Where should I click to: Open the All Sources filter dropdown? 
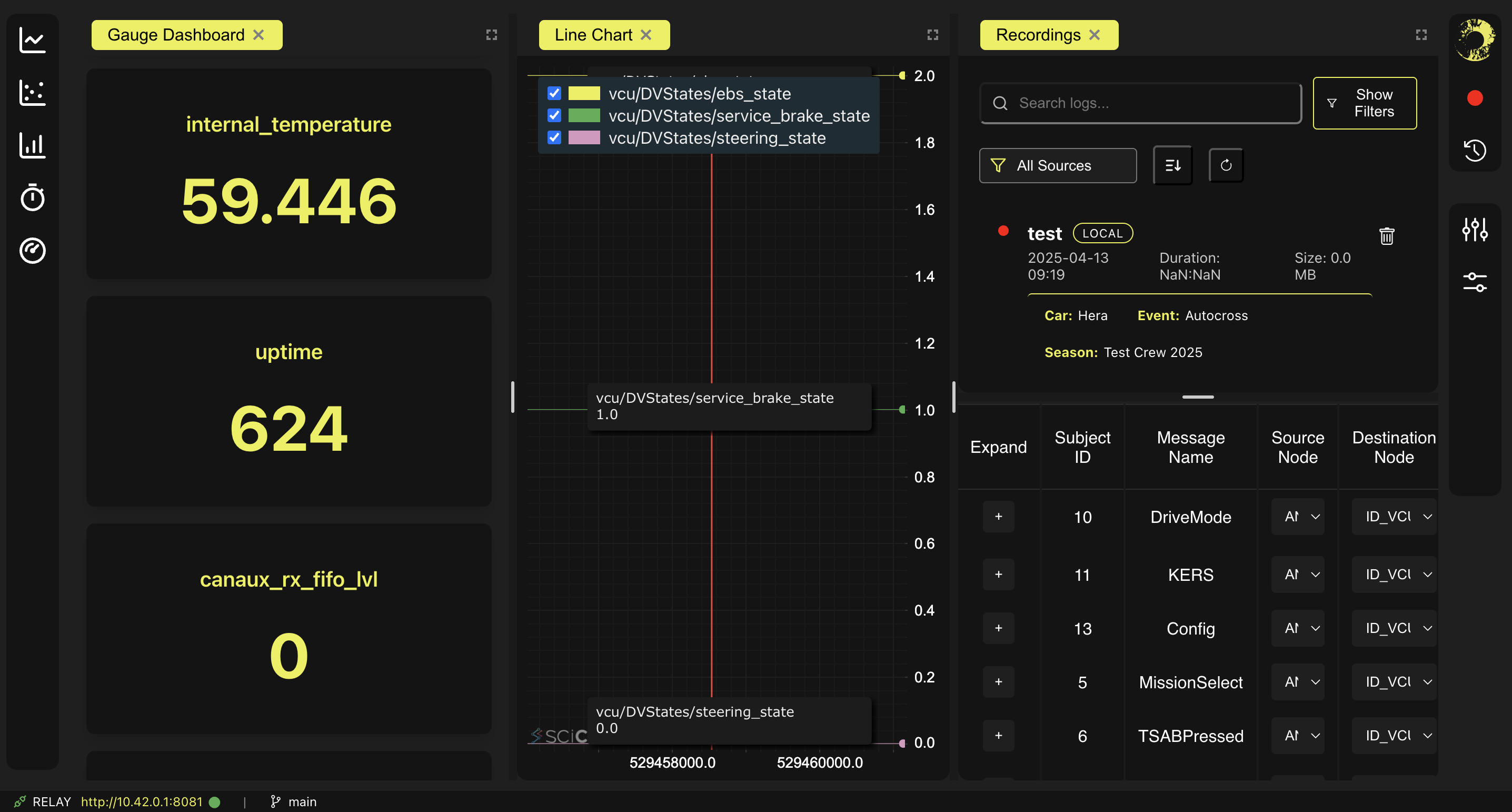(x=1058, y=165)
